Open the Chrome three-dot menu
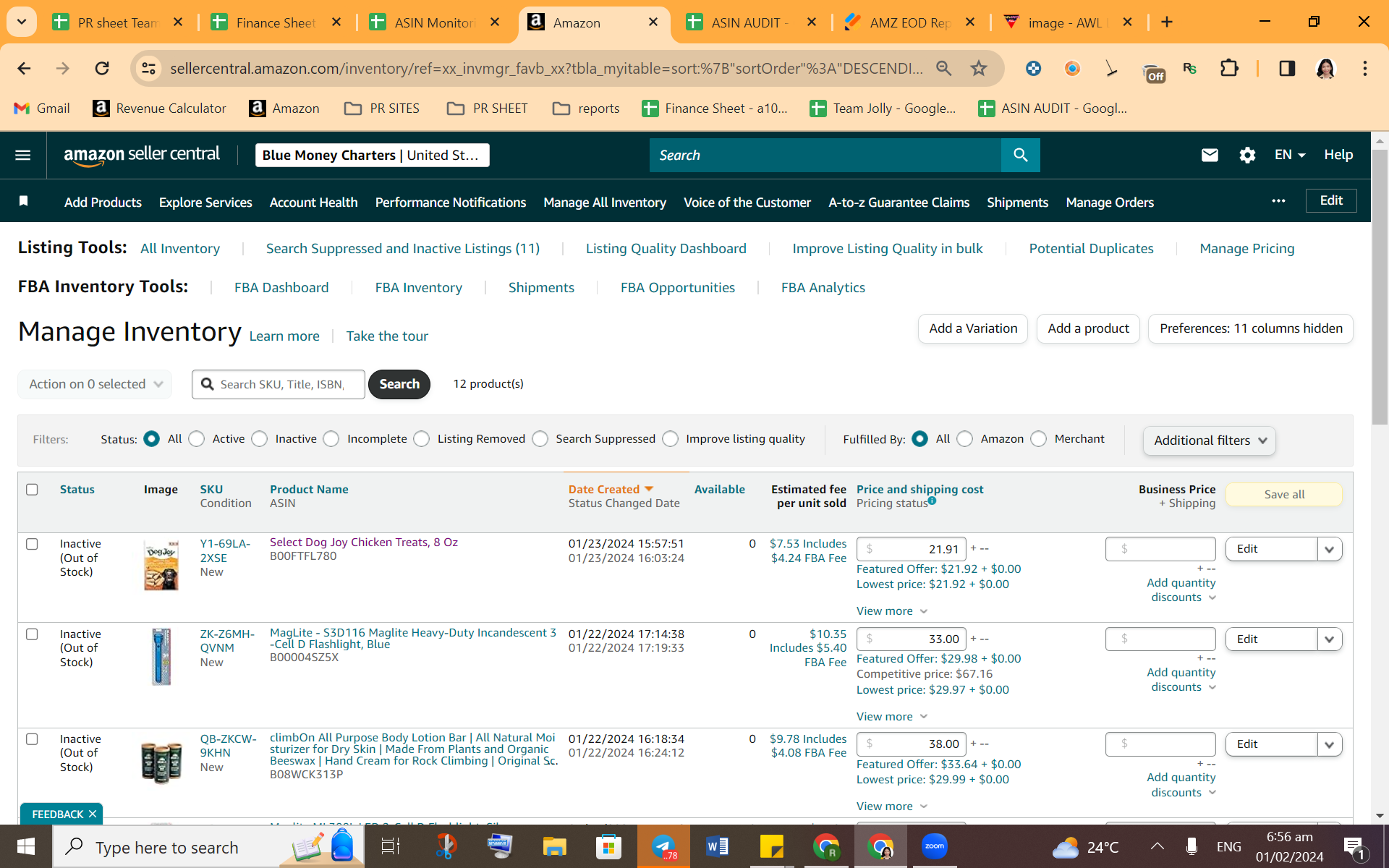Viewport: 1389px width, 868px height. [1365, 68]
